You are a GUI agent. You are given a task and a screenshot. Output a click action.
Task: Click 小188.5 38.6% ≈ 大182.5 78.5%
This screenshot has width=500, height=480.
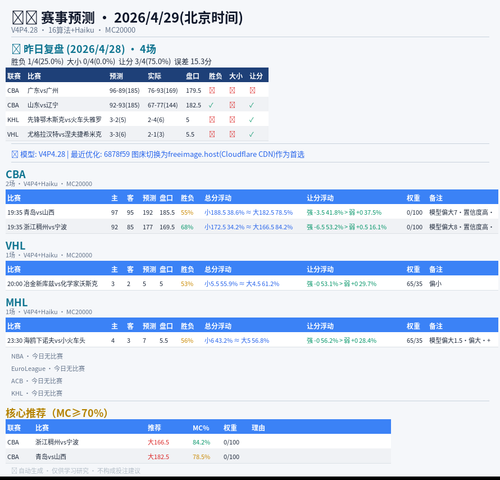point(248,212)
